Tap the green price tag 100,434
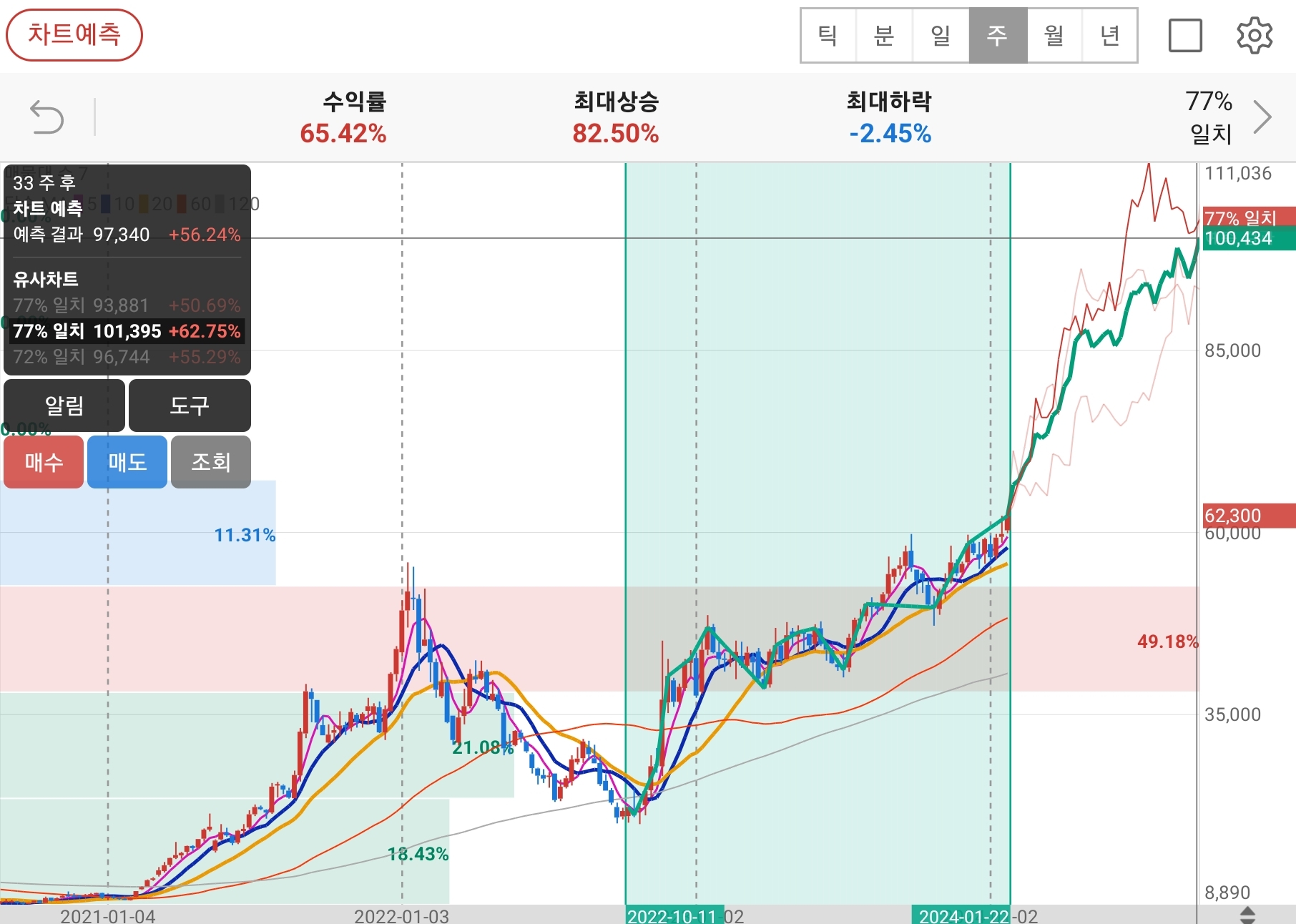The width and height of the screenshot is (1296, 924). 1249,238
